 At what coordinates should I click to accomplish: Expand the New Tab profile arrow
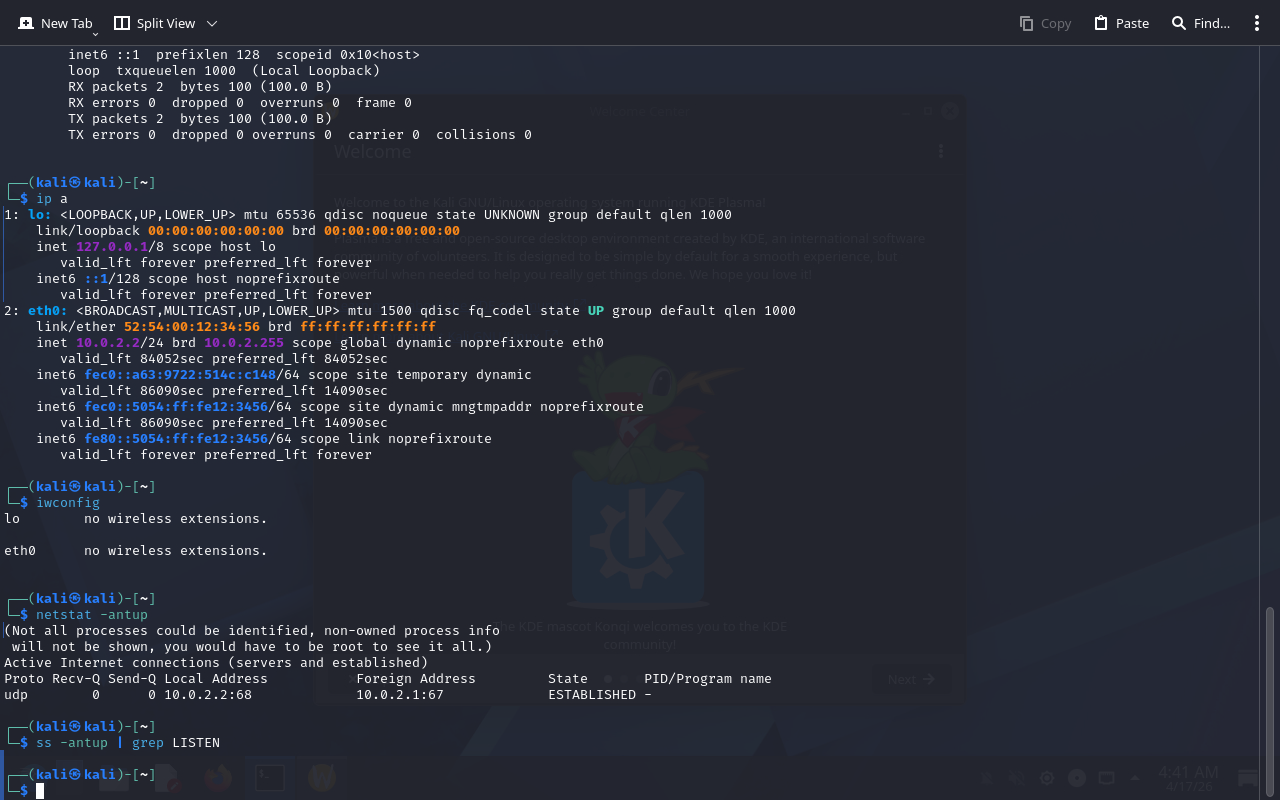click(x=95, y=34)
